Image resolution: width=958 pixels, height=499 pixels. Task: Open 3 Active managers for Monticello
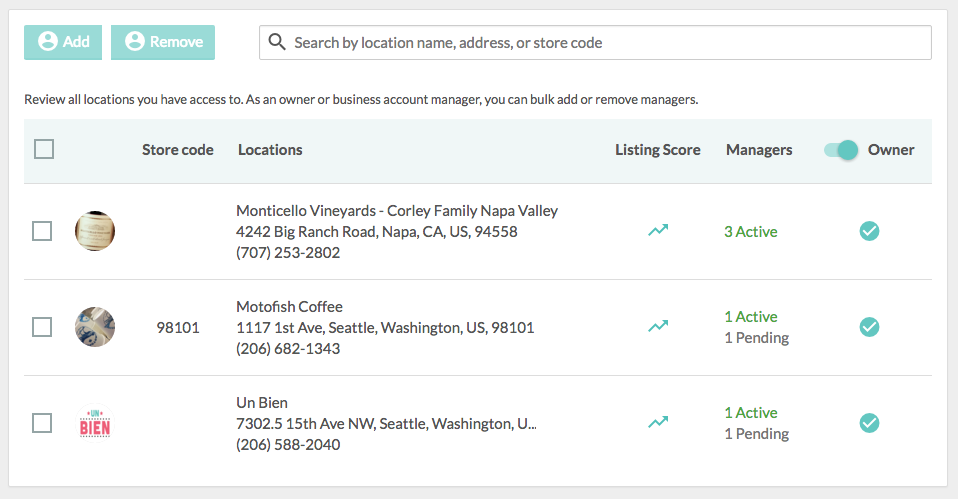(751, 231)
